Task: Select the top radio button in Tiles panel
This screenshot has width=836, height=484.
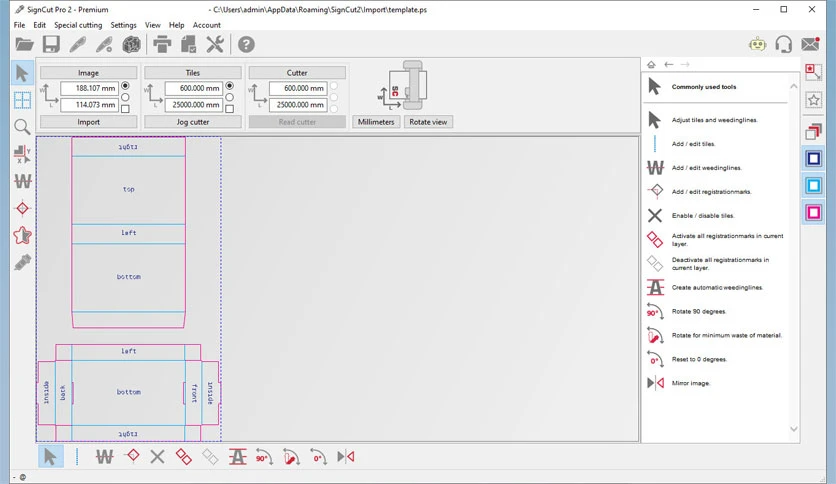Action: pyautogui.click(x=229, y=86)
